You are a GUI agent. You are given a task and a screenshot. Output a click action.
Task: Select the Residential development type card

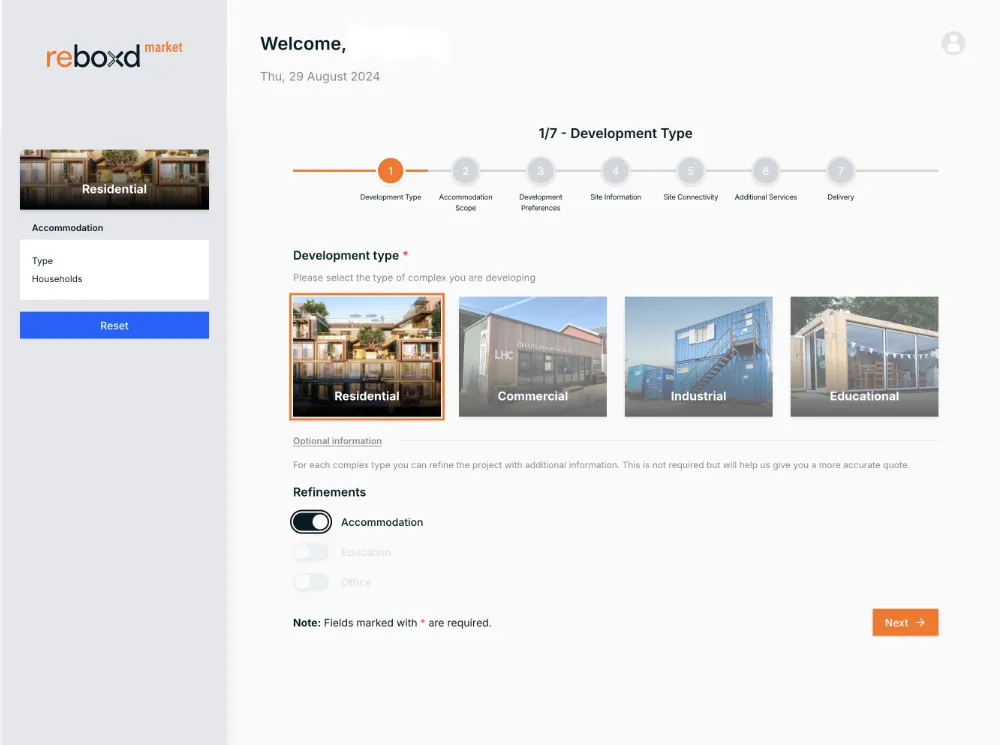(366, 356)
